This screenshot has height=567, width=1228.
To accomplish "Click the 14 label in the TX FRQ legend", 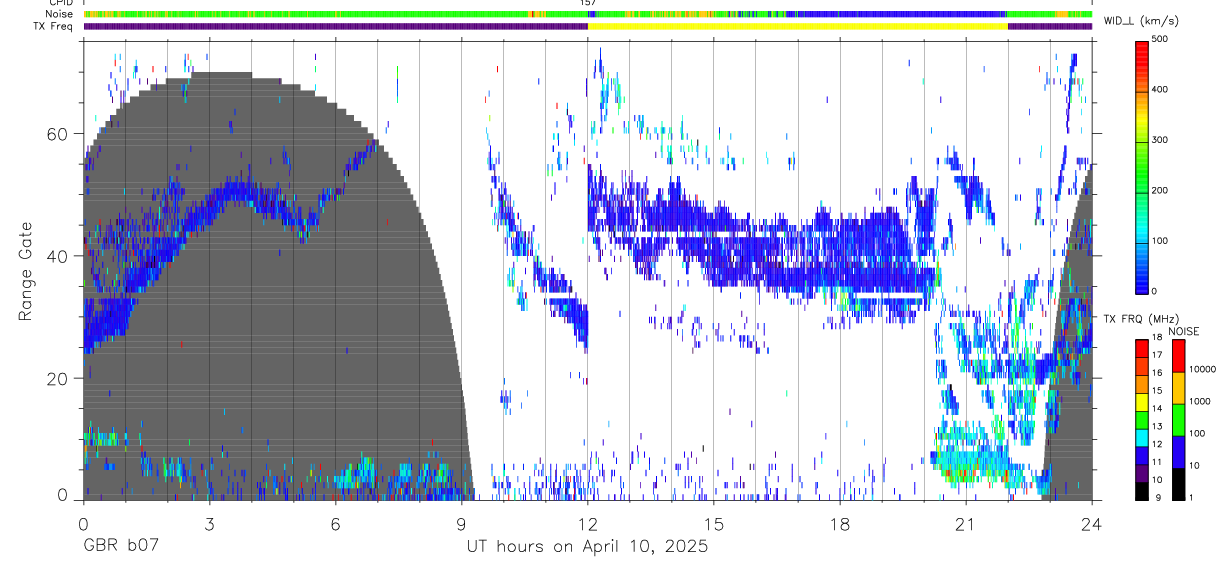I will [1156, 408].
